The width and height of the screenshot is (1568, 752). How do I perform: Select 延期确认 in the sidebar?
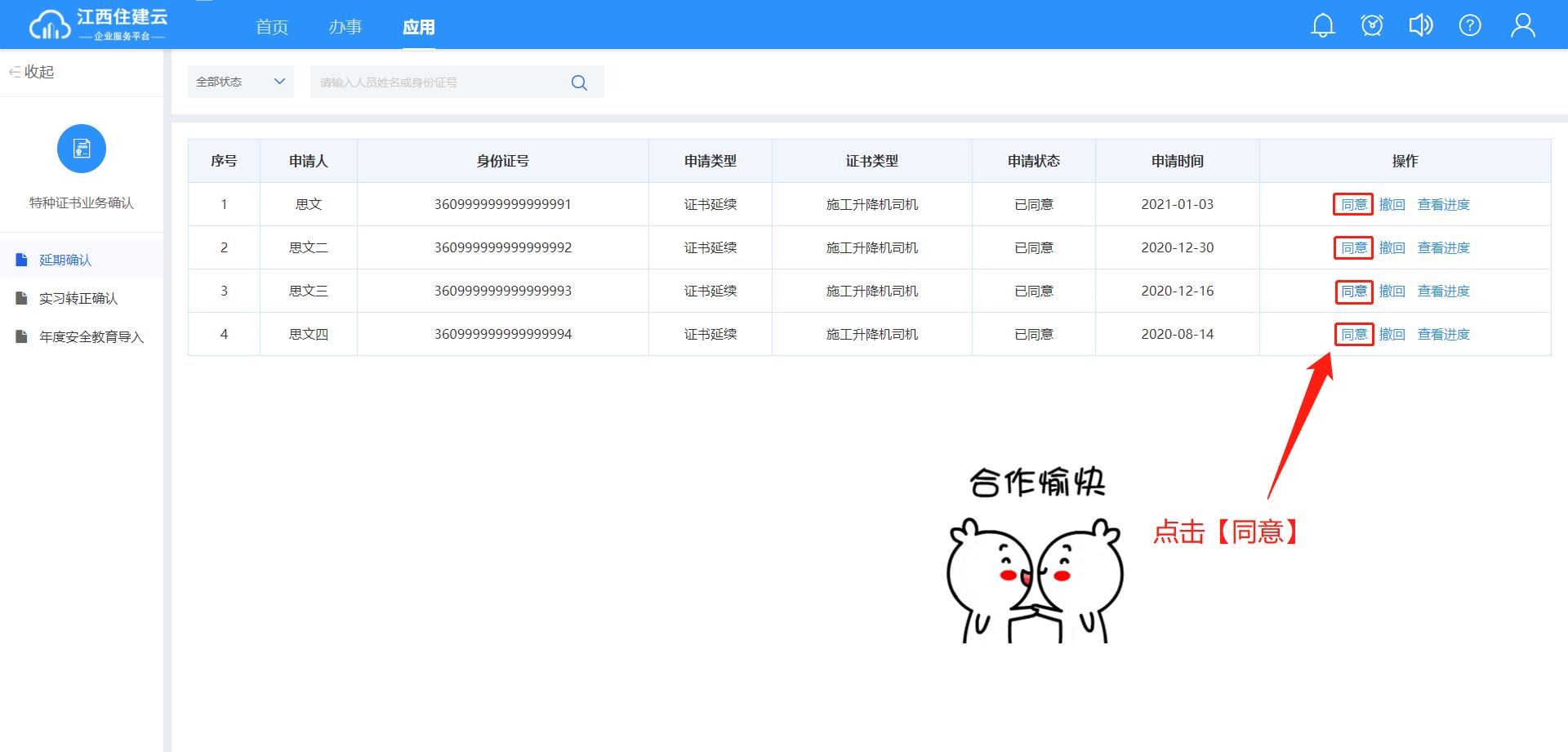click(x=65, y=260)
